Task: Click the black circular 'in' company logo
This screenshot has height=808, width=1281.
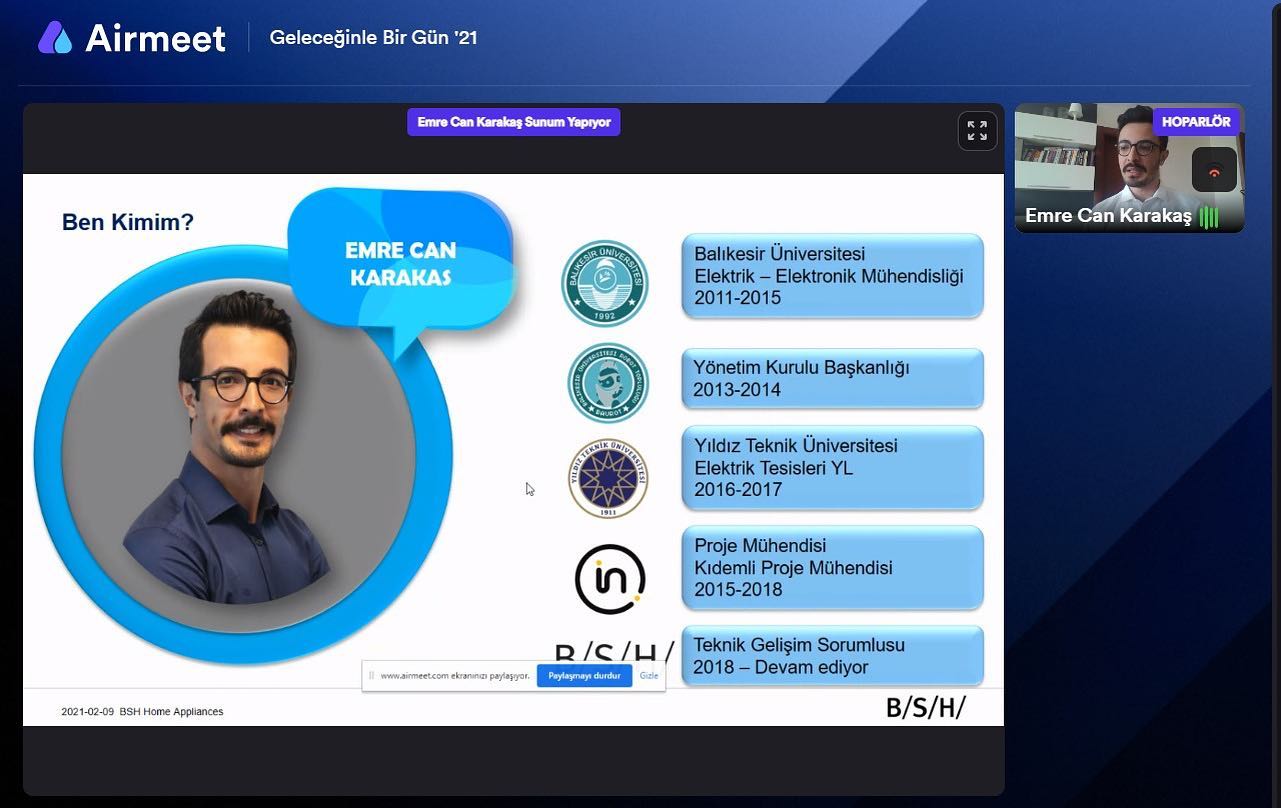Action: (610, 578)
